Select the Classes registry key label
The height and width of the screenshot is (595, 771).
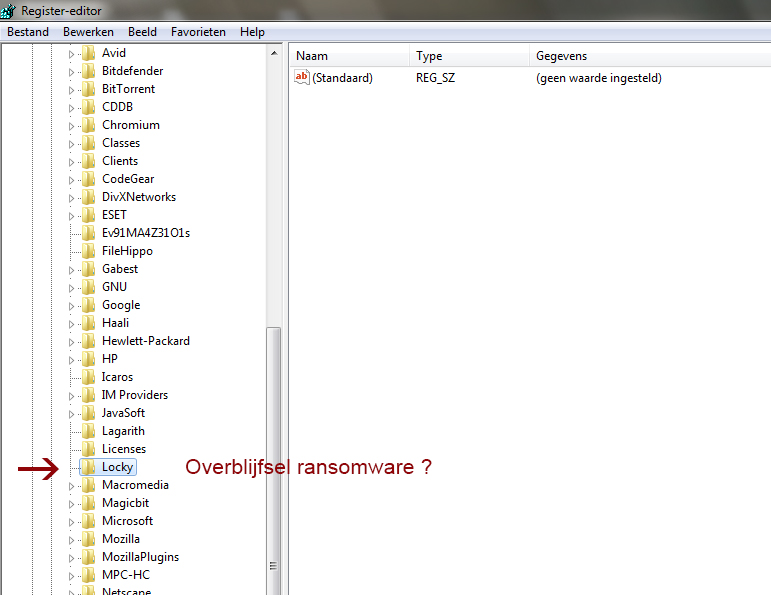coord(121,143)
